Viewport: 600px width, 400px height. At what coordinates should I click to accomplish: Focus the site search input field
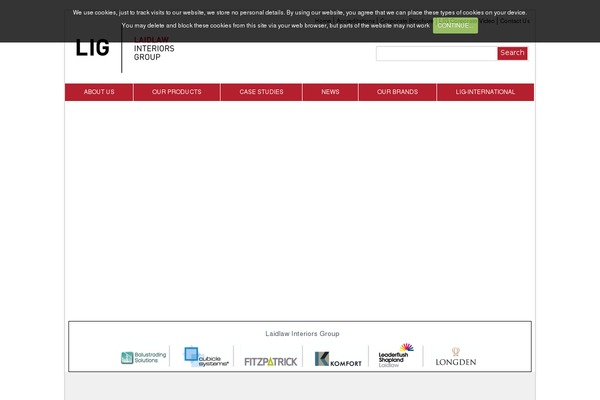(437, 53)
